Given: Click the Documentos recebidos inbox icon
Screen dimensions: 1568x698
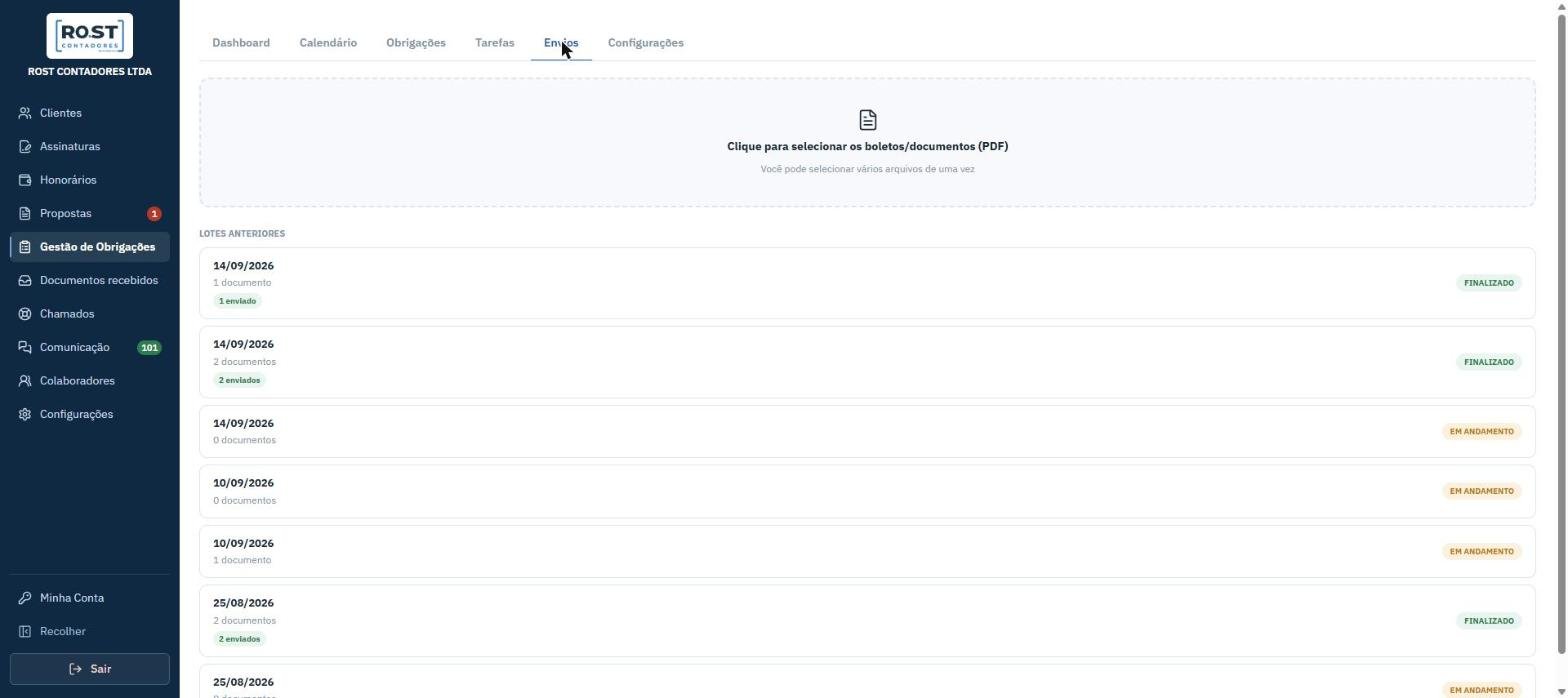Looking at the screenshot, I should click(25, 281).
